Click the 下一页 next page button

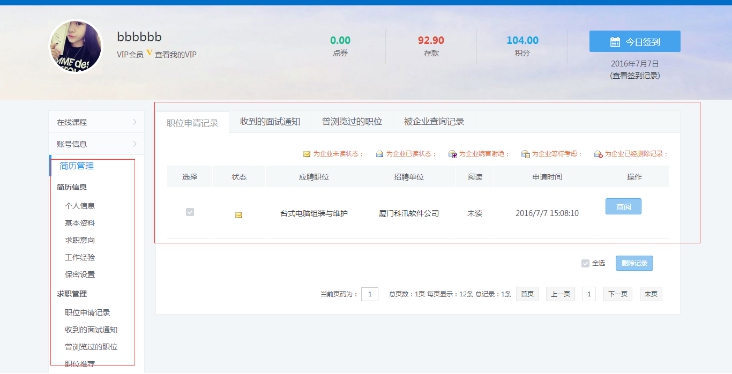pos(618,294)
